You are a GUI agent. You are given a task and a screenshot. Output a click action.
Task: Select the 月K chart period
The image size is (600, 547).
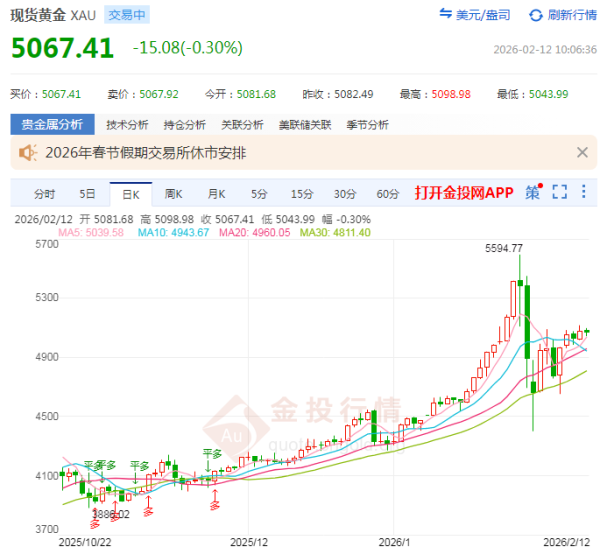tap(216, 194)
